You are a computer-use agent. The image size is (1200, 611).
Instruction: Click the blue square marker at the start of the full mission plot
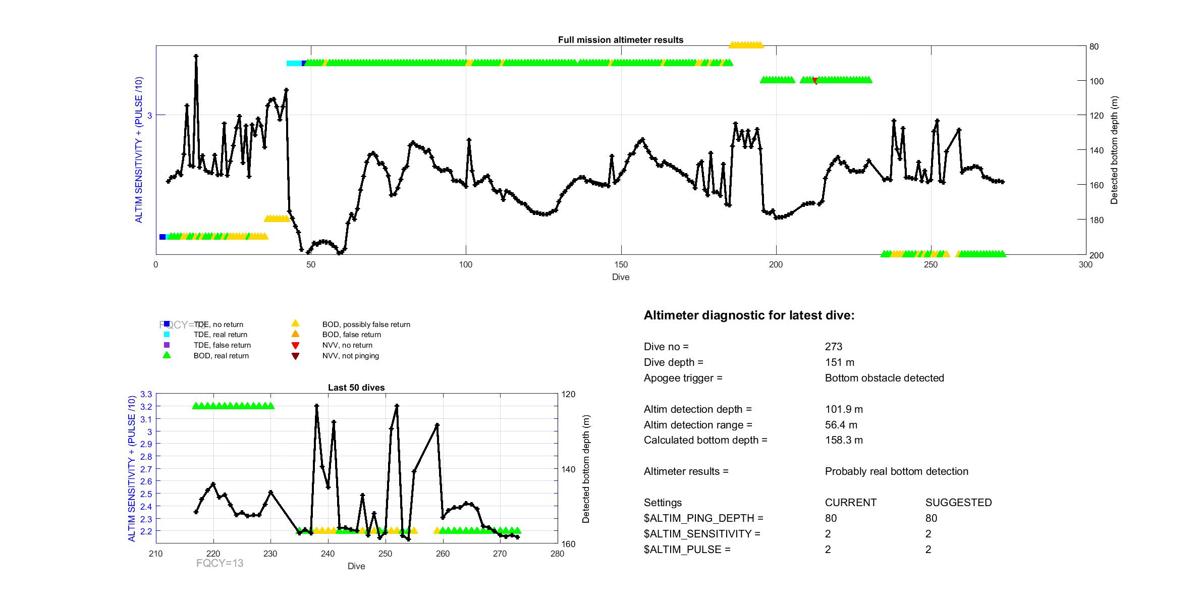pos(162,237)
